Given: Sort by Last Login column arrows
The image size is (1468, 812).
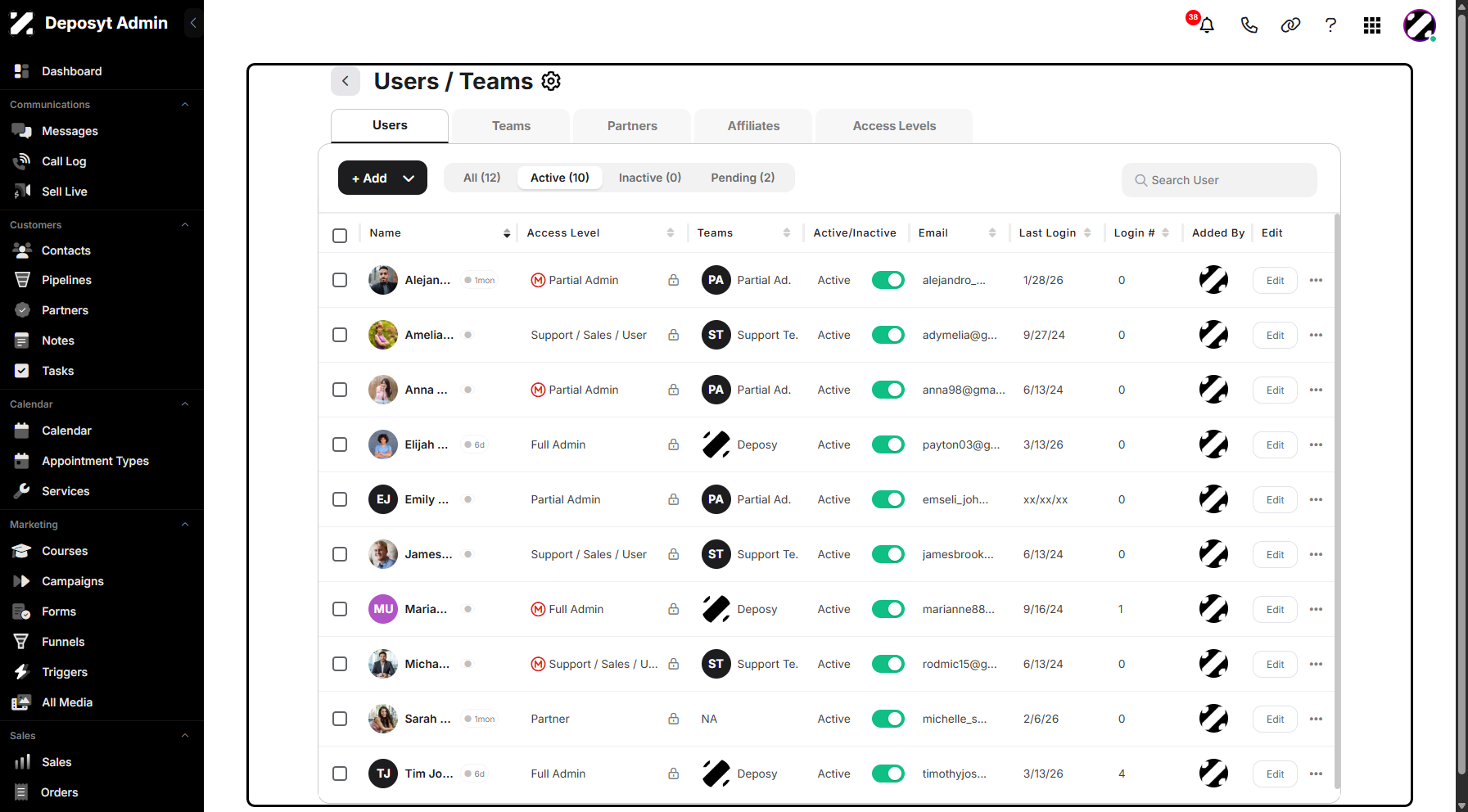Looking at the screenshot, I should (x=1087, y=233).
